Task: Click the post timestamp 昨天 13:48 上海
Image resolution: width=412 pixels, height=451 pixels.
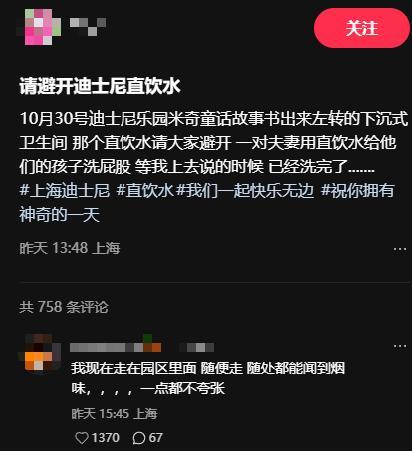Action: coord(70,248)
